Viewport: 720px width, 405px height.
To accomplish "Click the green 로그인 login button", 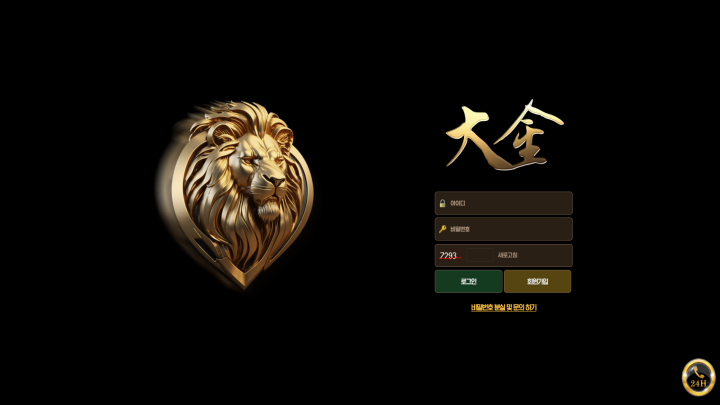I will (468, 281).
